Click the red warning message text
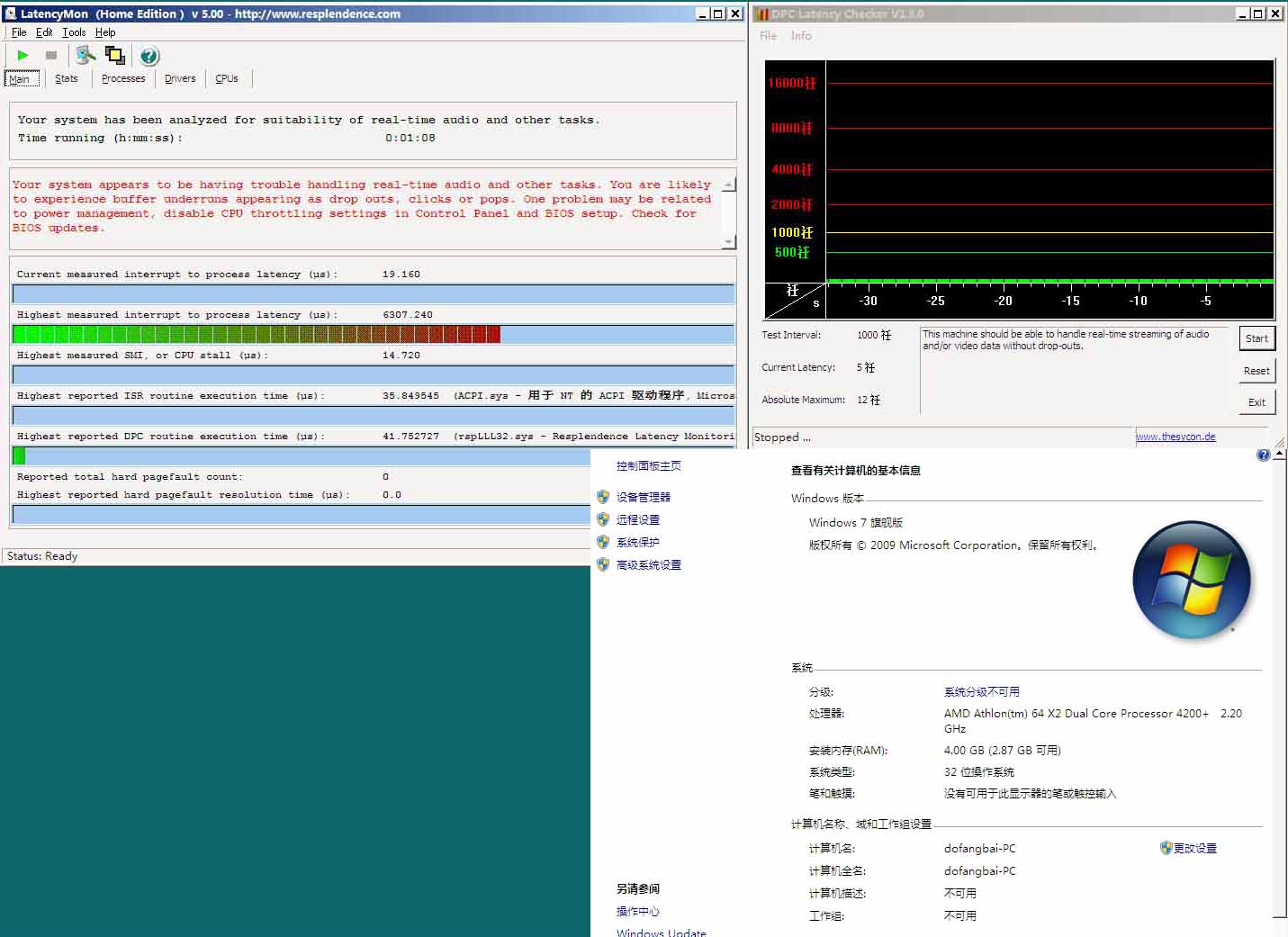The image size is (1288, 937). click(x=362, y=206)
